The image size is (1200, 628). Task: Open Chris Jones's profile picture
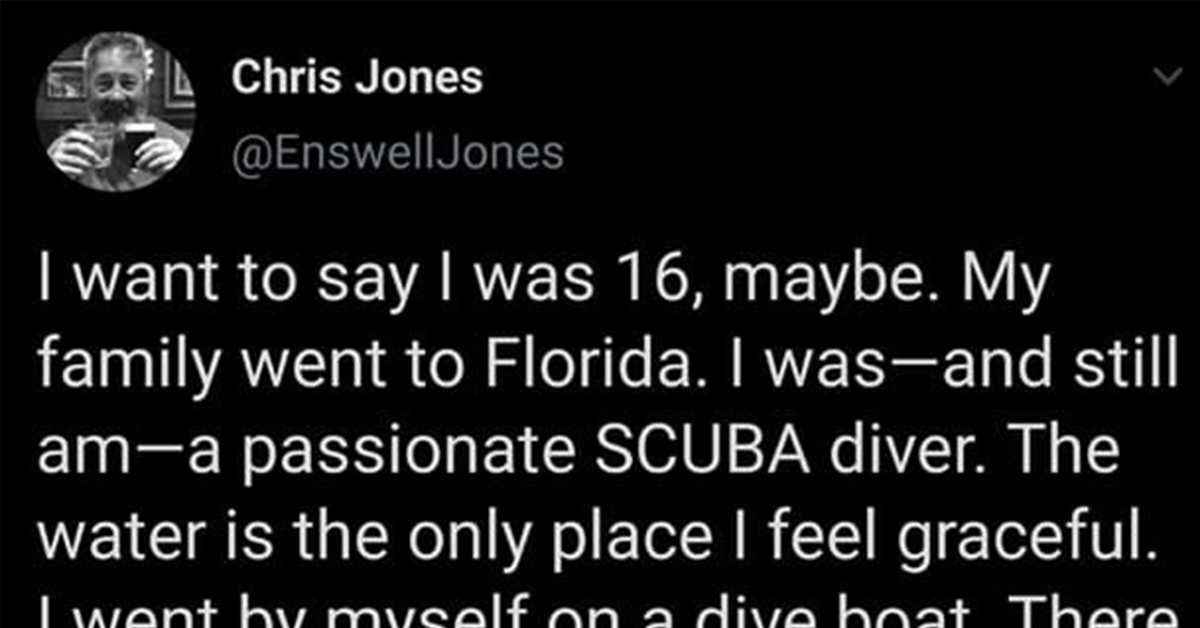click(x=115, y=110)
